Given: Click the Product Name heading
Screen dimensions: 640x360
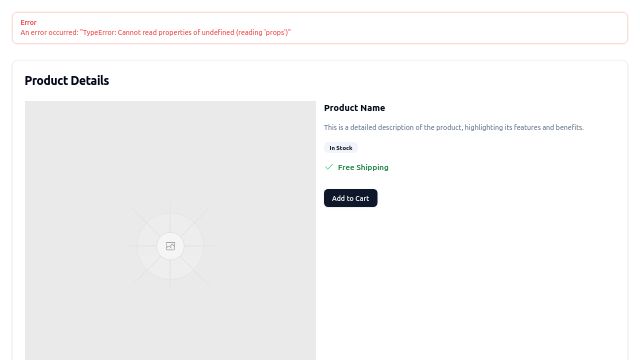Looking at the screenshot, I should coord(354,108).
